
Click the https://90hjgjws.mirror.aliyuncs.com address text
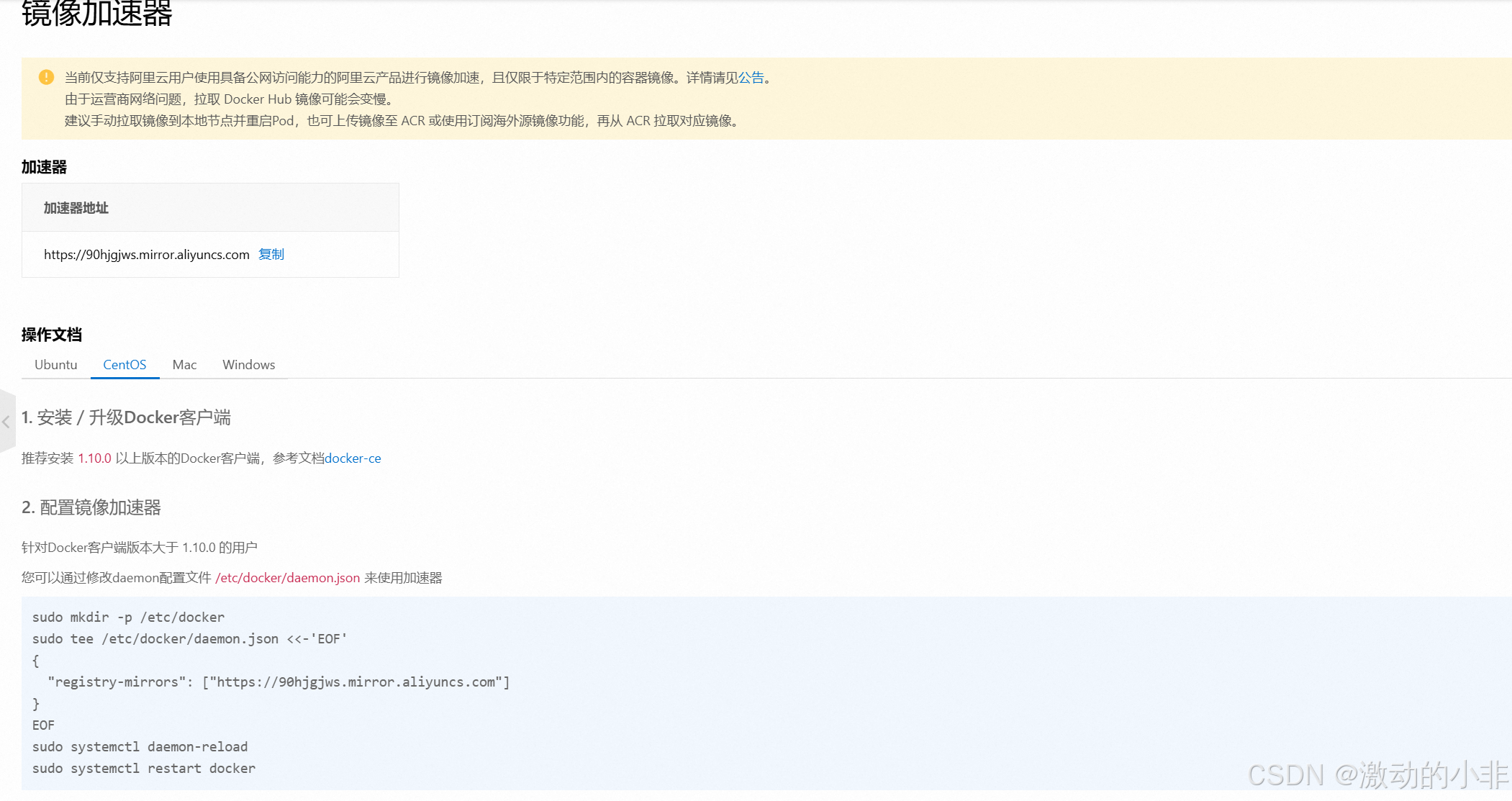tap(147, 255)
